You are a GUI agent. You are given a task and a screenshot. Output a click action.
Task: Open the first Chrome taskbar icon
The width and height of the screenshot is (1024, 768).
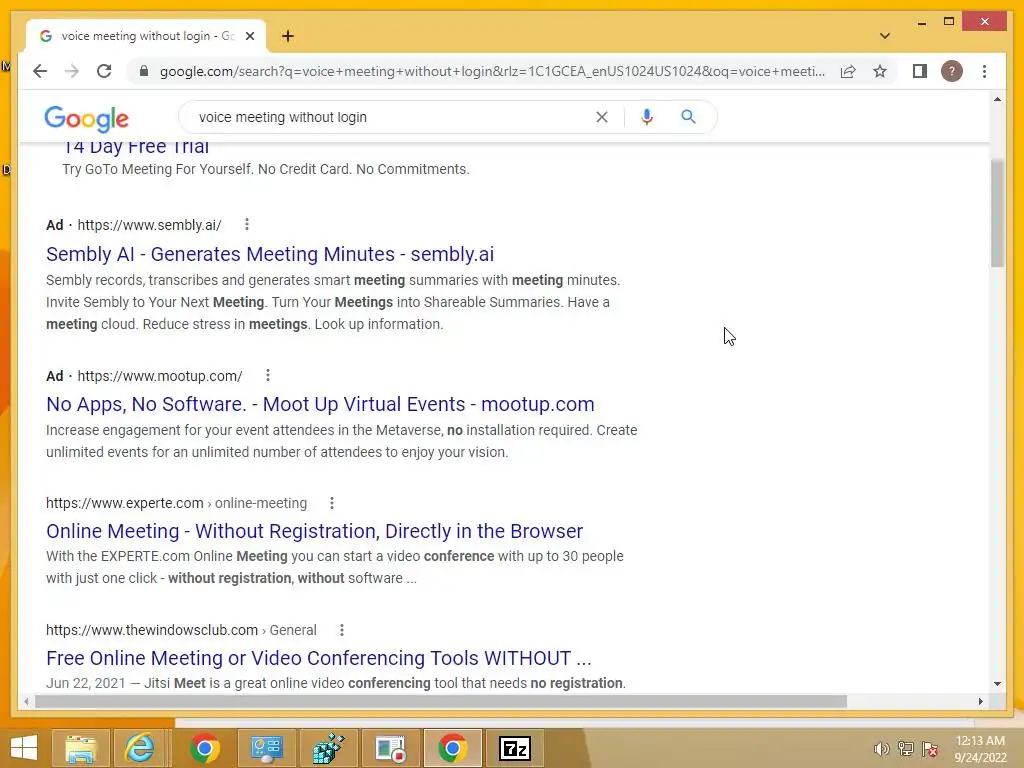click(x=204, y=748)
